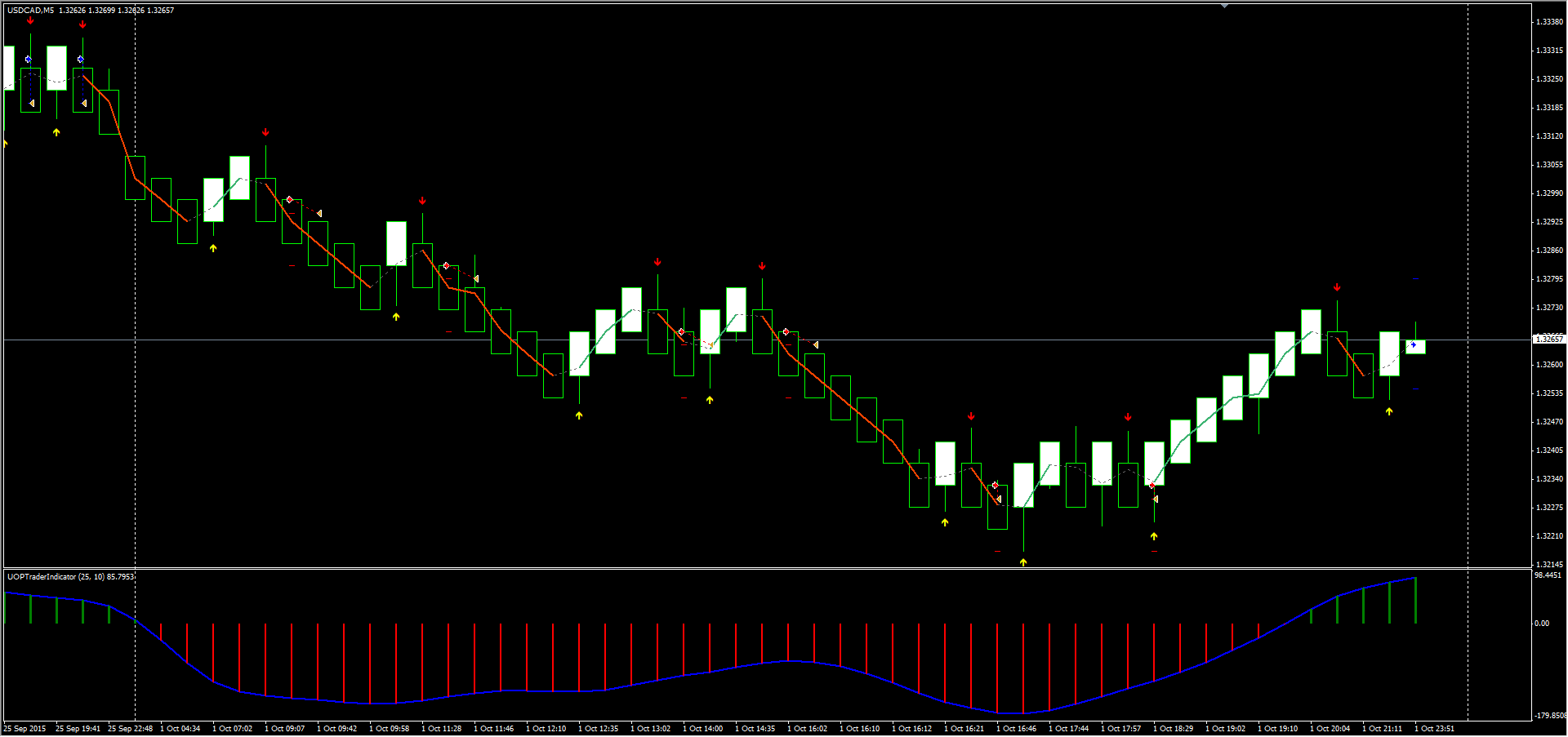The height and width of the screenshot is (737, 1568).
Task: Click the chart shift triangle marker at top
Action: tap(1224, 6)
